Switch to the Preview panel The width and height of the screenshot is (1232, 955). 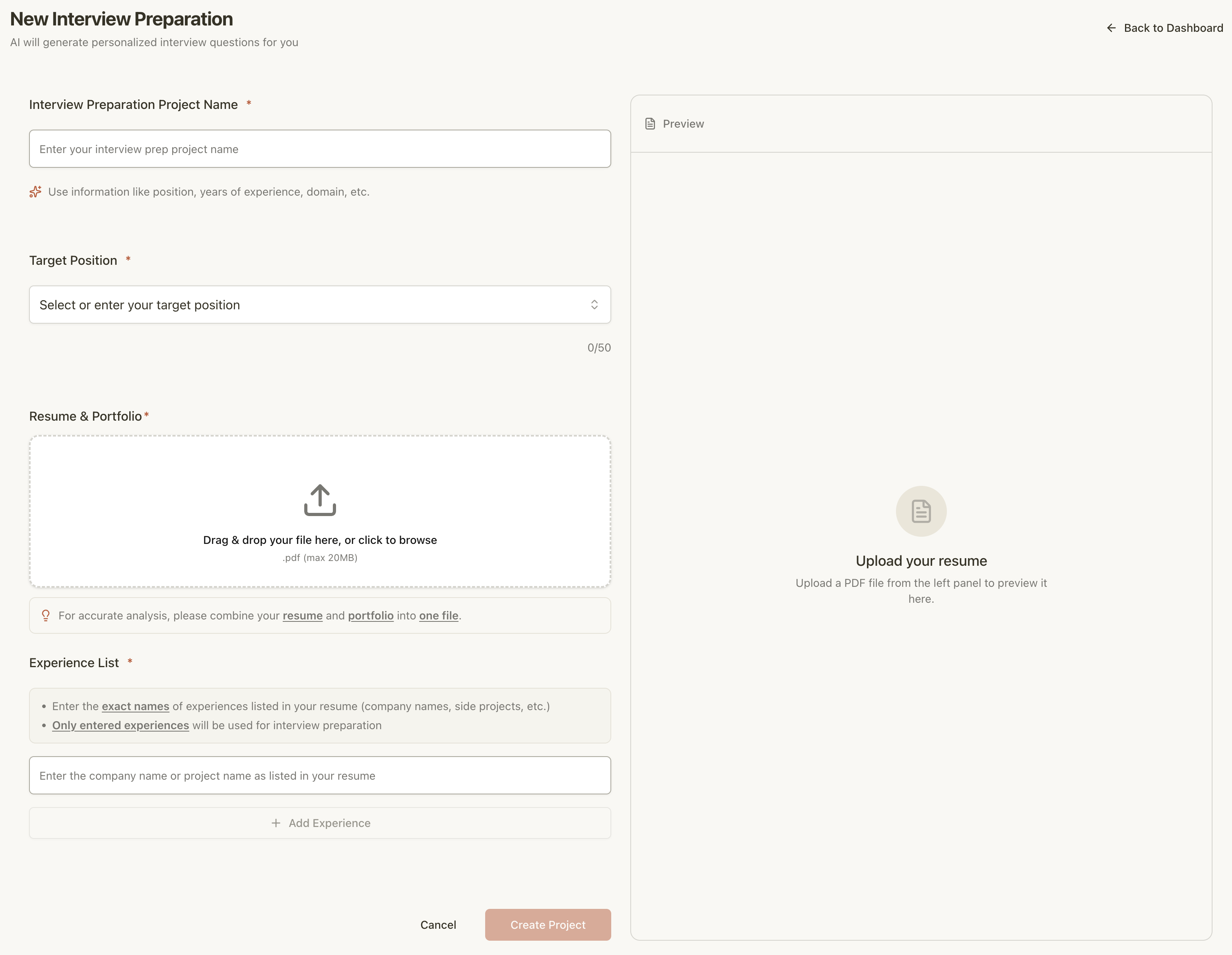pos(683,124)
